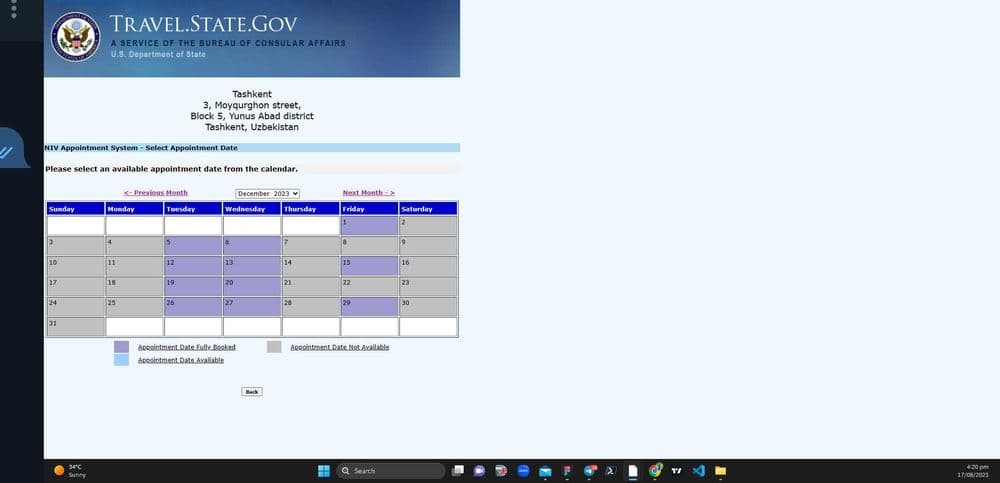The width and height of the screenshot is (1000, 483).
Task: Click the Friday column header
Action: tap(369, 209)
